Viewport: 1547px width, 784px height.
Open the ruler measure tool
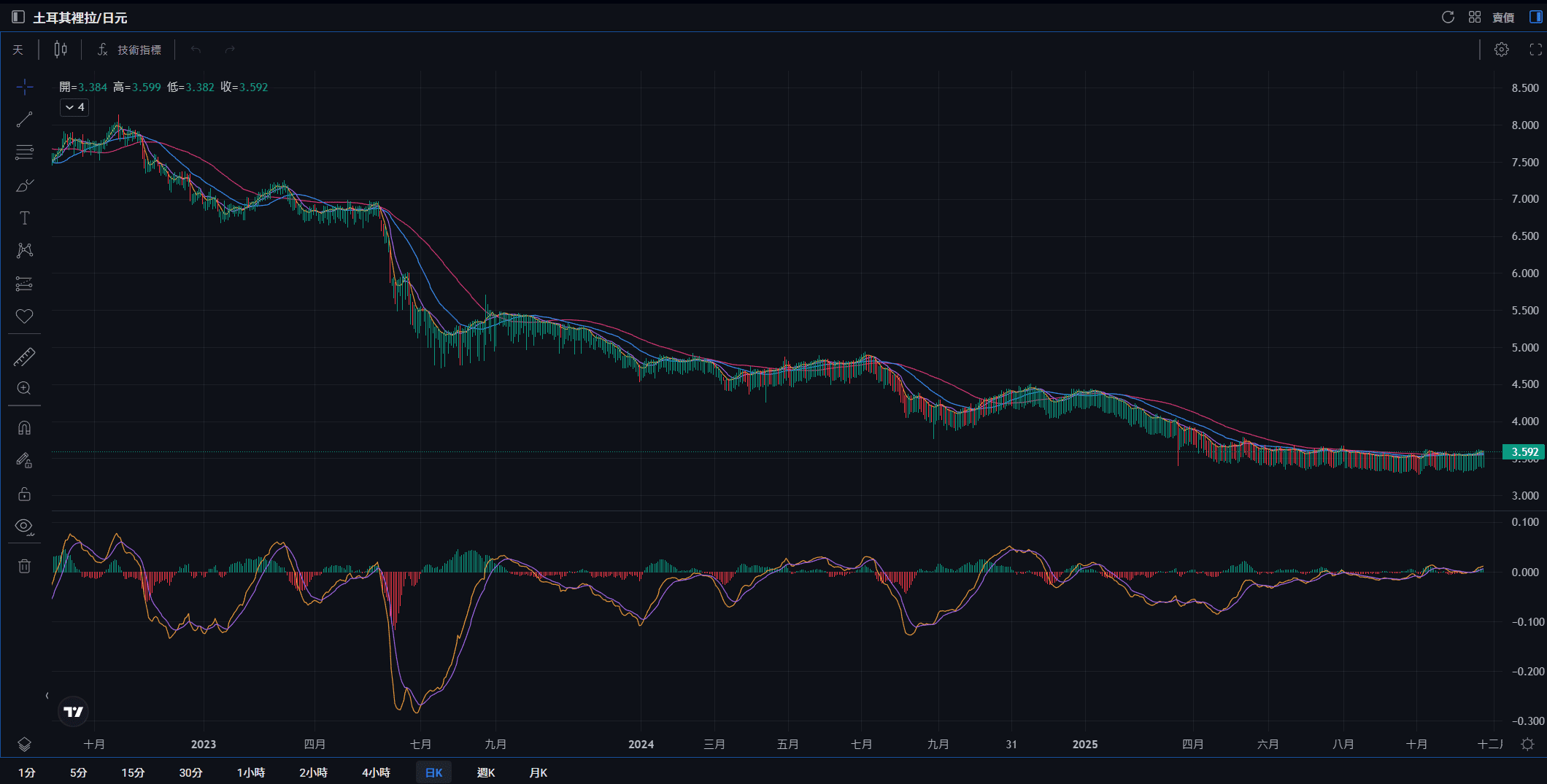click(x=24, y=357)
